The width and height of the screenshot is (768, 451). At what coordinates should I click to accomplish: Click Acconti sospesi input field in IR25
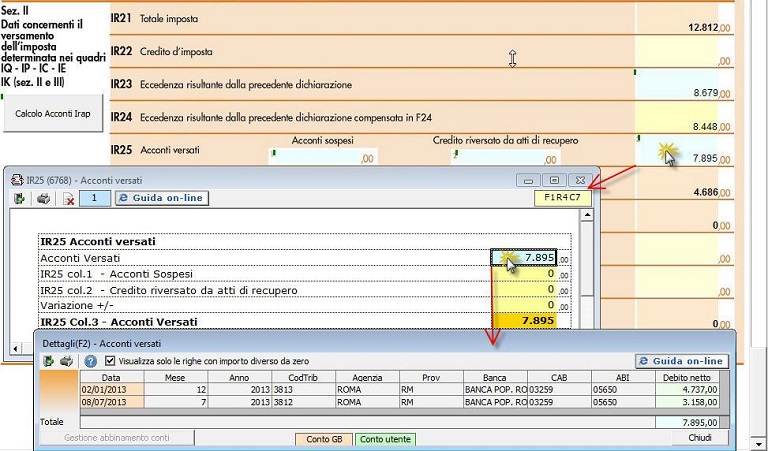pyautogui.click(x=323, y=157)
